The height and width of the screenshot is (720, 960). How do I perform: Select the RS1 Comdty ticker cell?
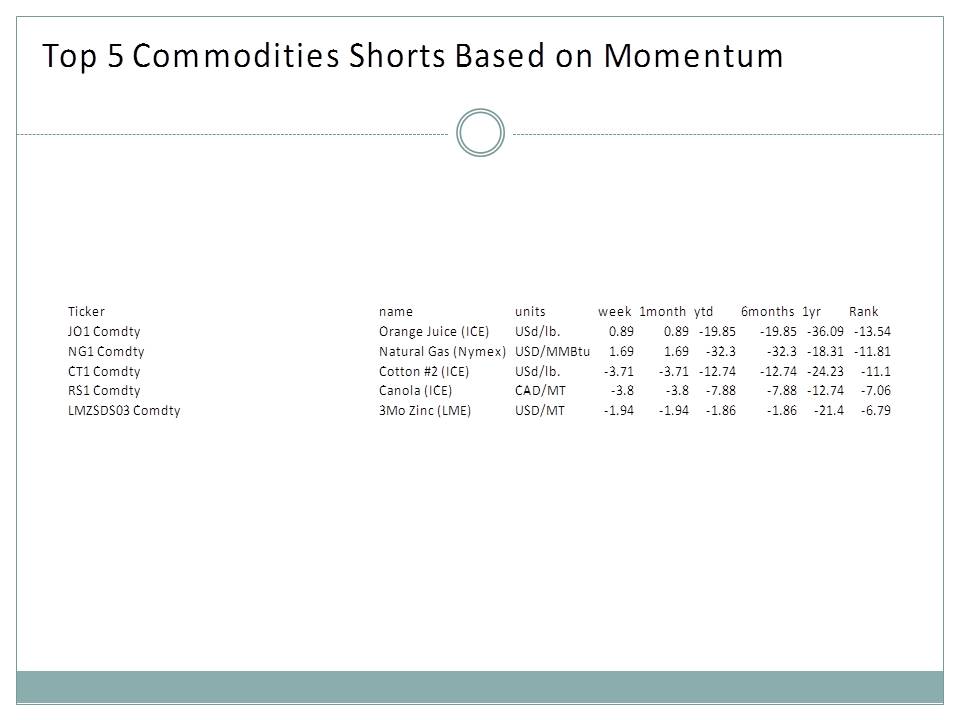(x=104, y=391)
